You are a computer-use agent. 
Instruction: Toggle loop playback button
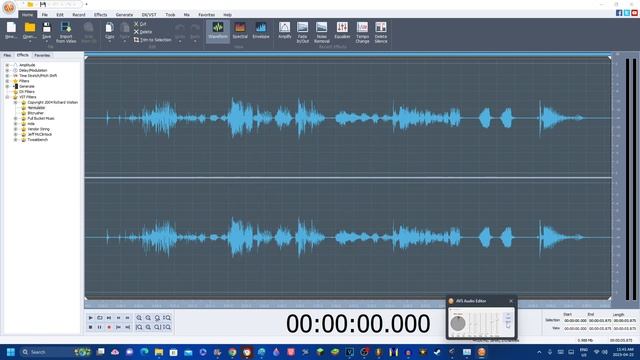pyautogui.click(x=100, y=318)
